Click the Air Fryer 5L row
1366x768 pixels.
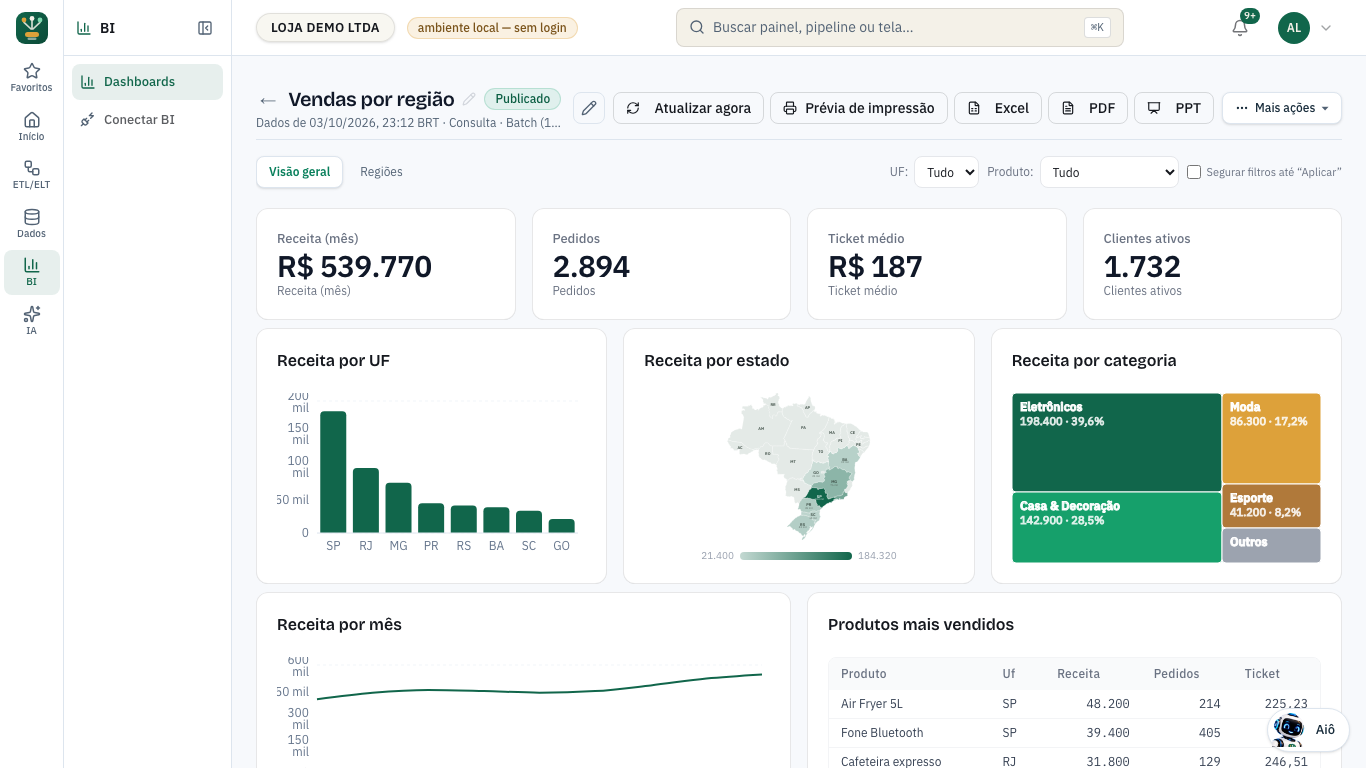1074,704
